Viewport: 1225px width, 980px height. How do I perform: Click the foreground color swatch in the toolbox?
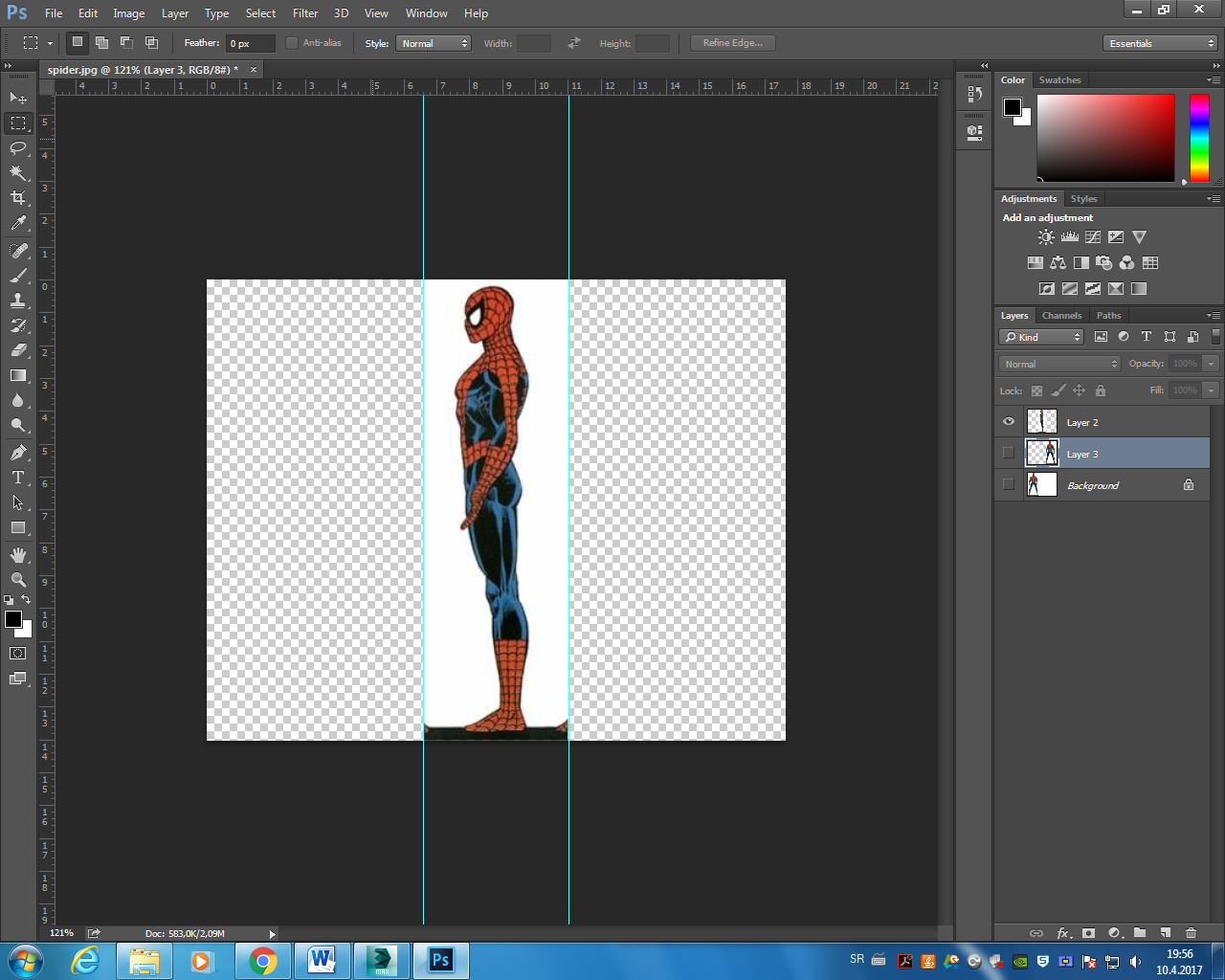pyautogui.click(x=13, y=619)
